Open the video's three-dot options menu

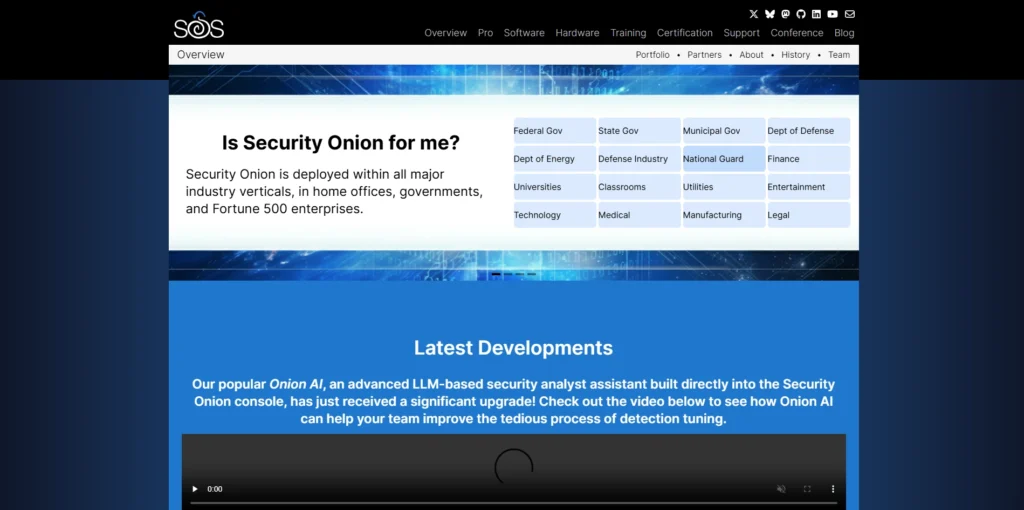[x=833, y=488]
